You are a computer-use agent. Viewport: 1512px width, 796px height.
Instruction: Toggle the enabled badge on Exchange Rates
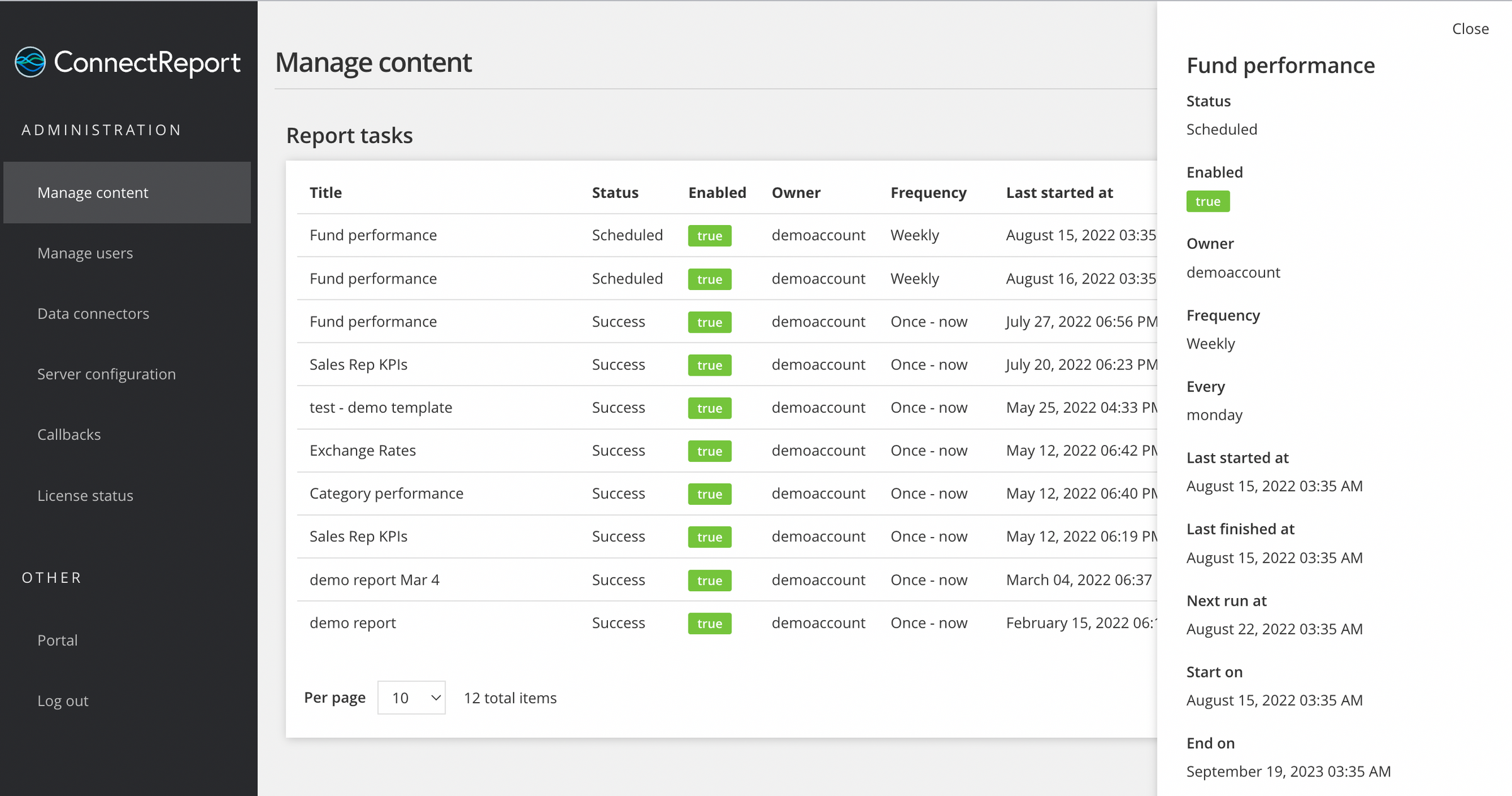[x=709, y=451]
